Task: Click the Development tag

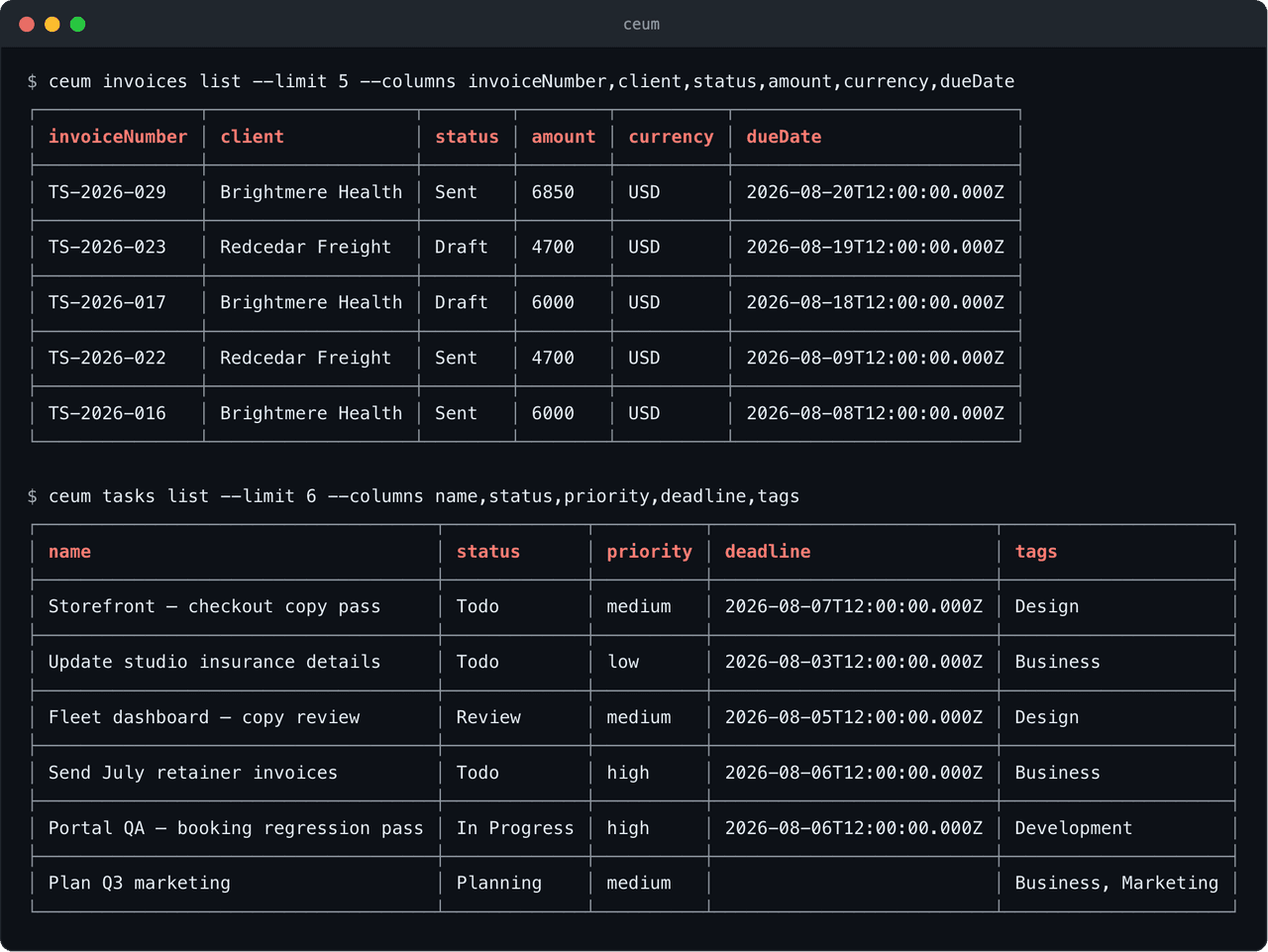Action: coord(1073,828)
